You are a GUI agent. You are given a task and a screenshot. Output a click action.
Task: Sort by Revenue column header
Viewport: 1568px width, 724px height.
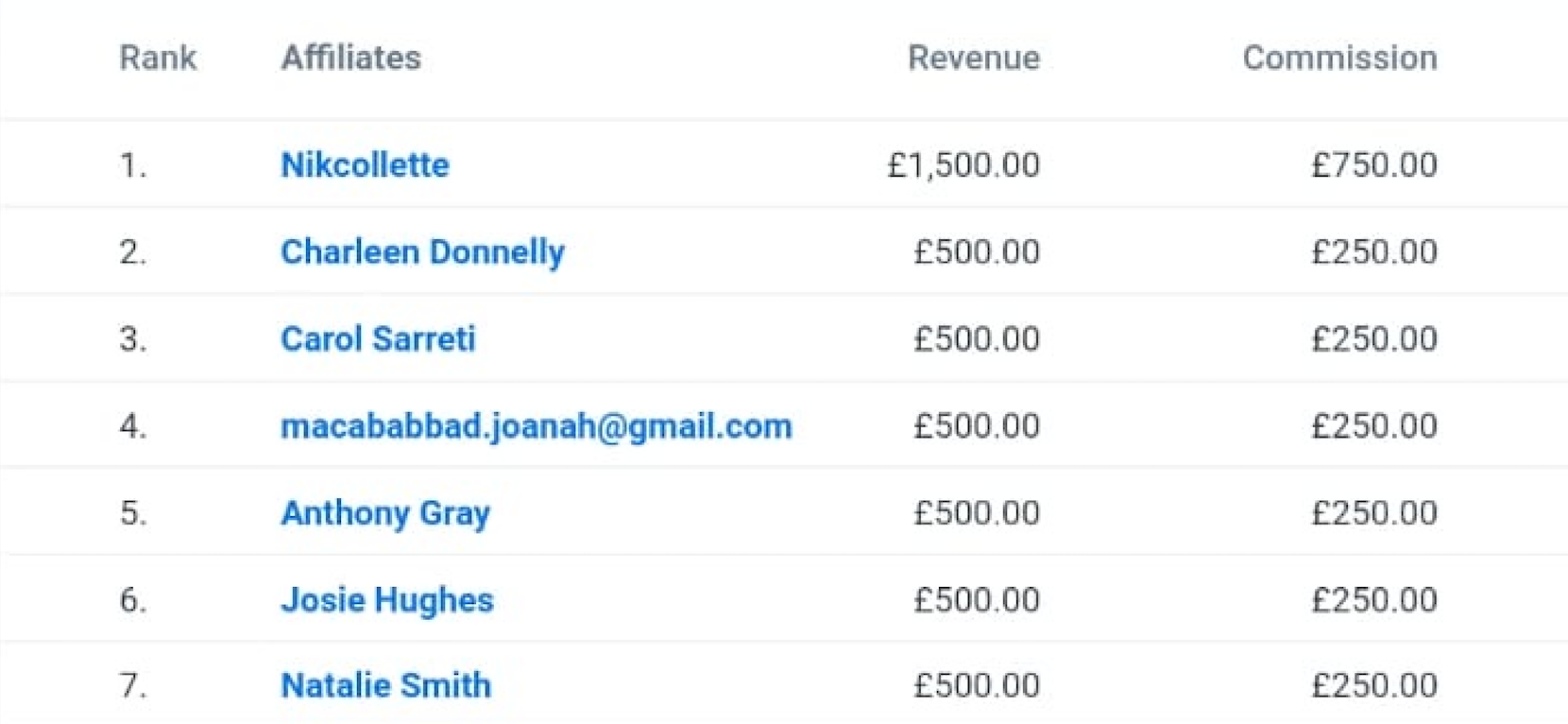974,58
